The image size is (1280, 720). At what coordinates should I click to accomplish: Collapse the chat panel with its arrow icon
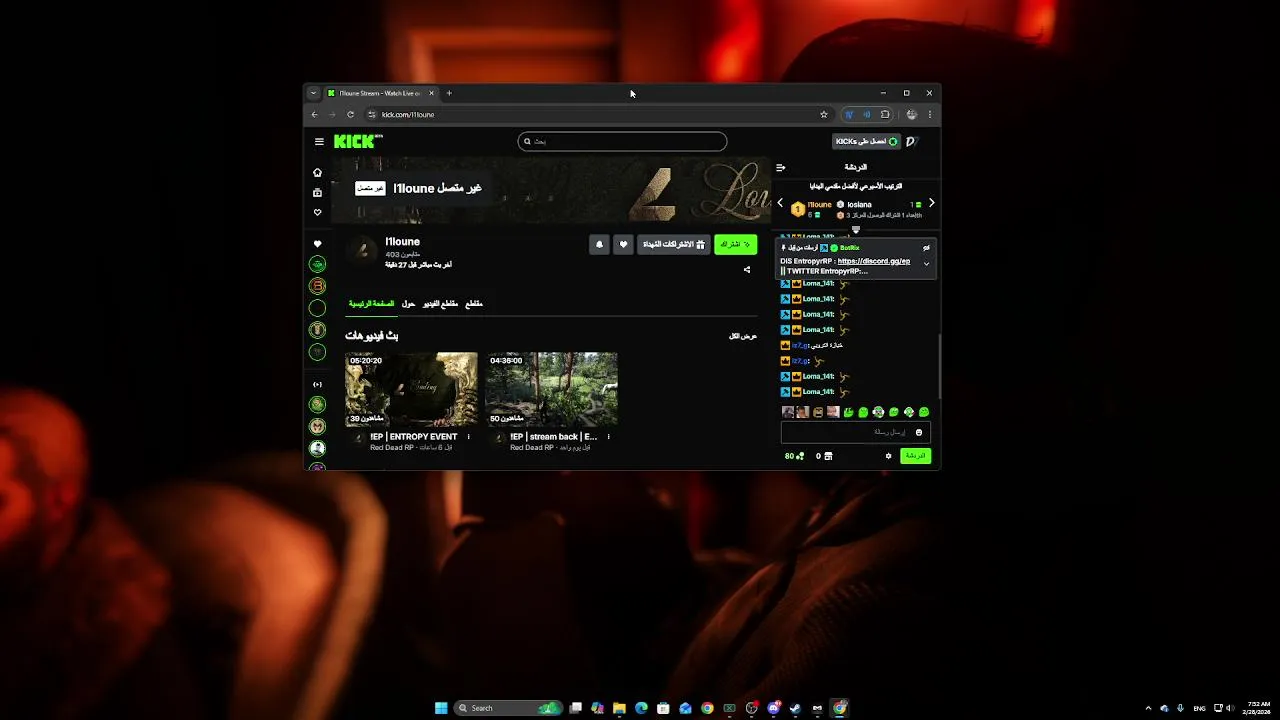[x=781, y=167]
